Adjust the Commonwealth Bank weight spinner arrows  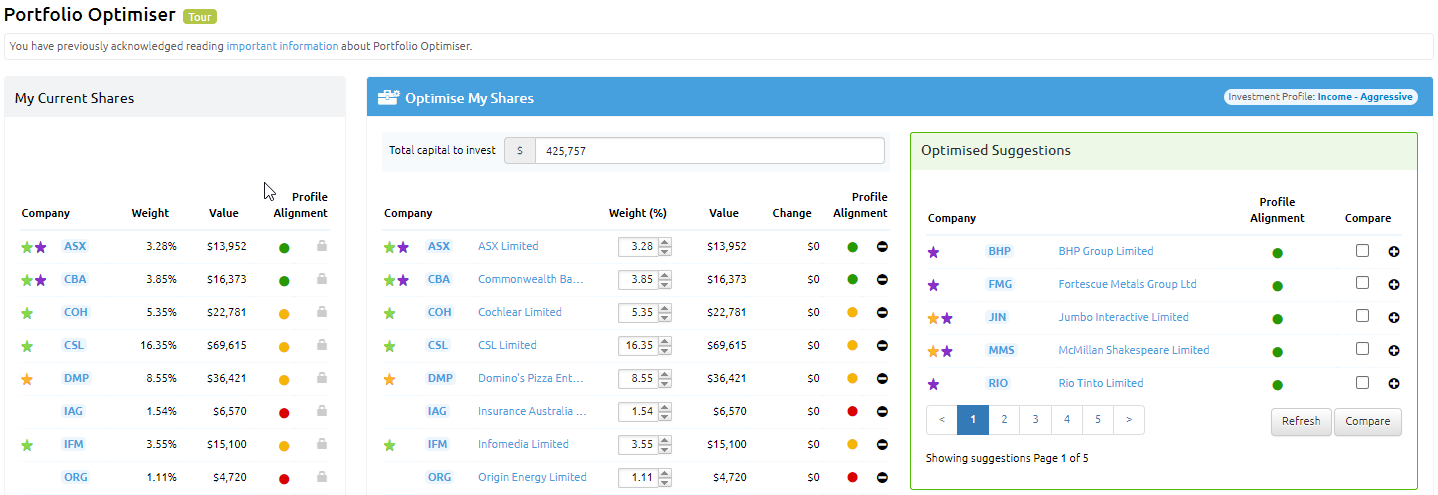click(x=665, y=280)
